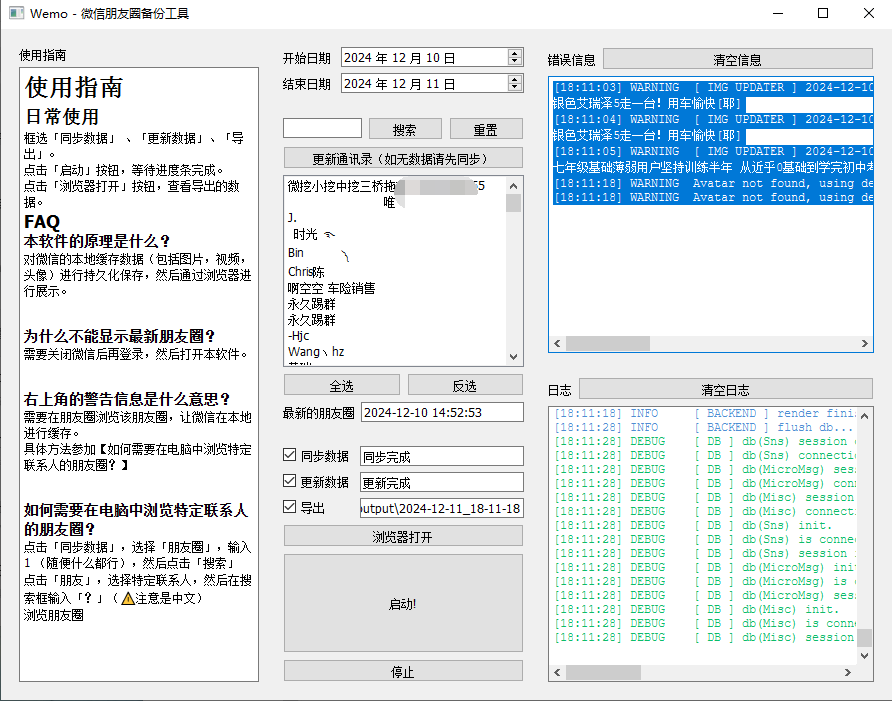
Task: Click the contact search input field
Action: [x=322, y=129]
